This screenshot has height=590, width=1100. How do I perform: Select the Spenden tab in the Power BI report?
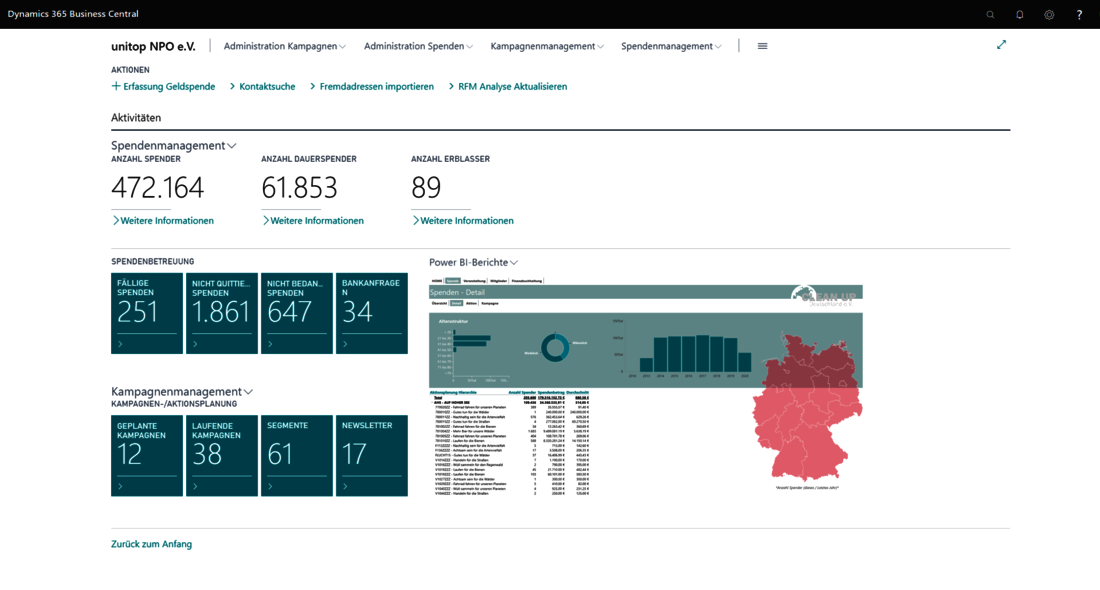coord(452,281)
